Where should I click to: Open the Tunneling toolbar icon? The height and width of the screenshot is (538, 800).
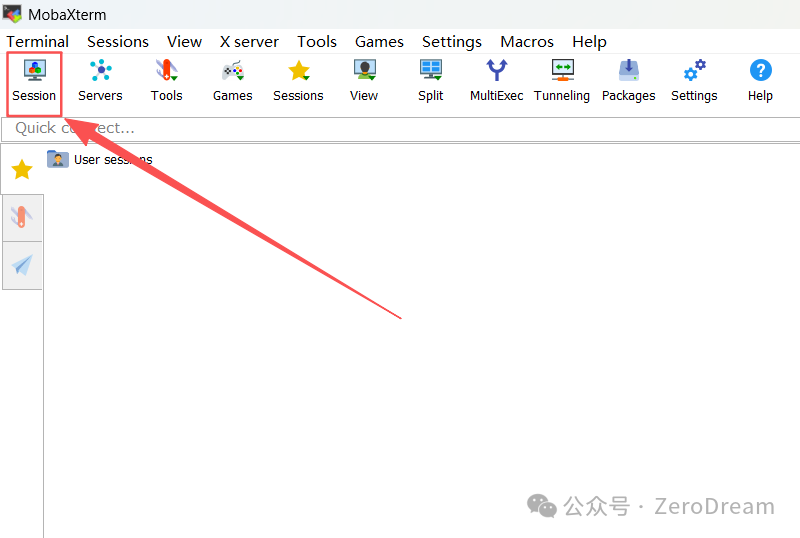click(x=562, y=82)
